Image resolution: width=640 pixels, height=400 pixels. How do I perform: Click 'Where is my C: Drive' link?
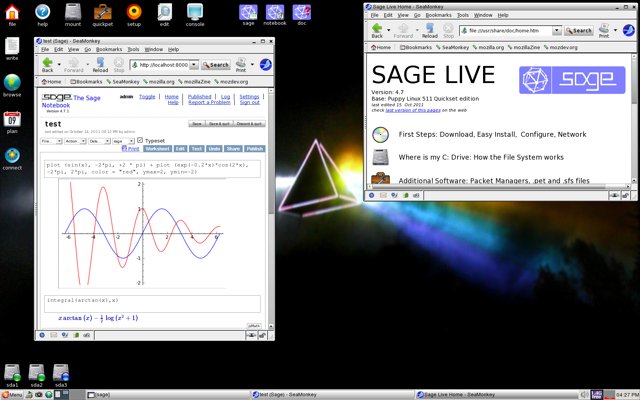tap(481, 157)
